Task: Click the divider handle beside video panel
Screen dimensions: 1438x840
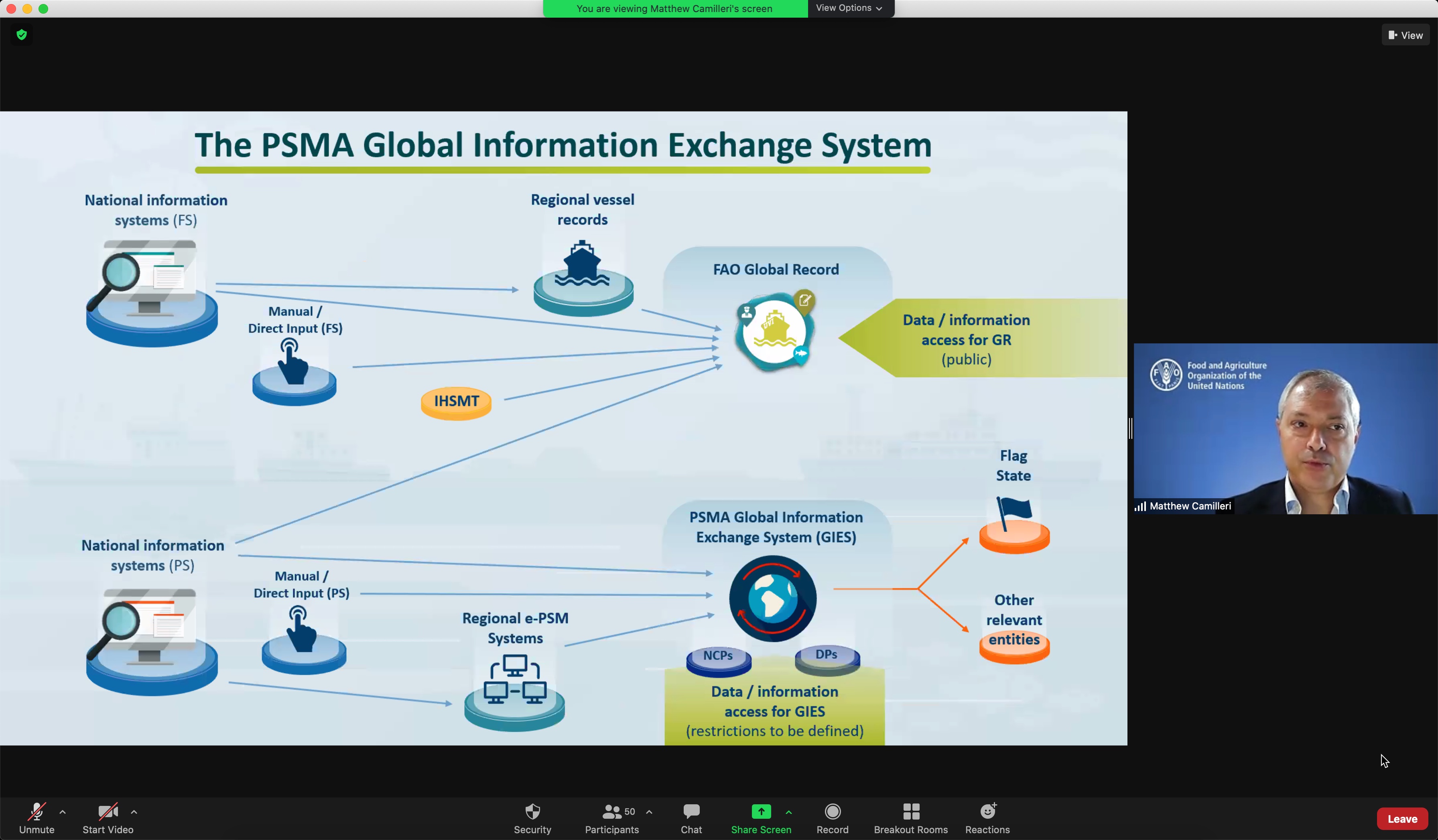Action: (x=1130, y=428)
